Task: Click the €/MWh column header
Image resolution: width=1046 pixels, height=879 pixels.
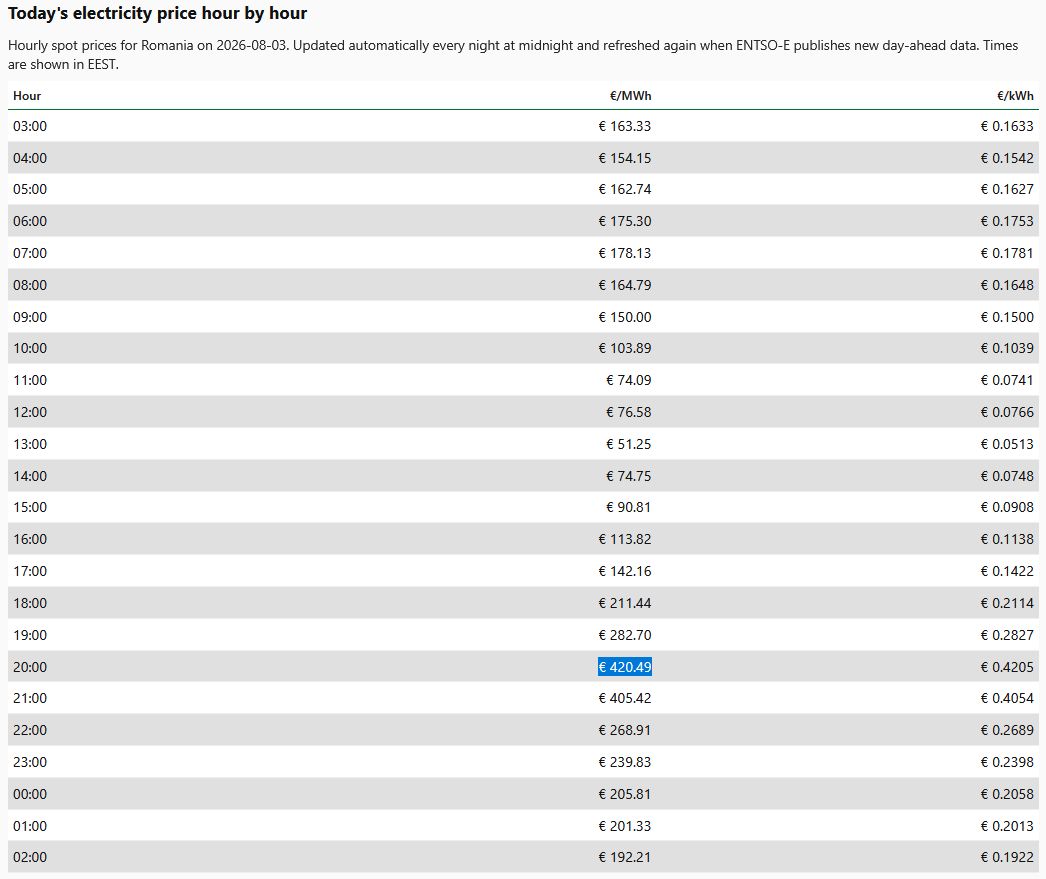Action: point(630,96)
